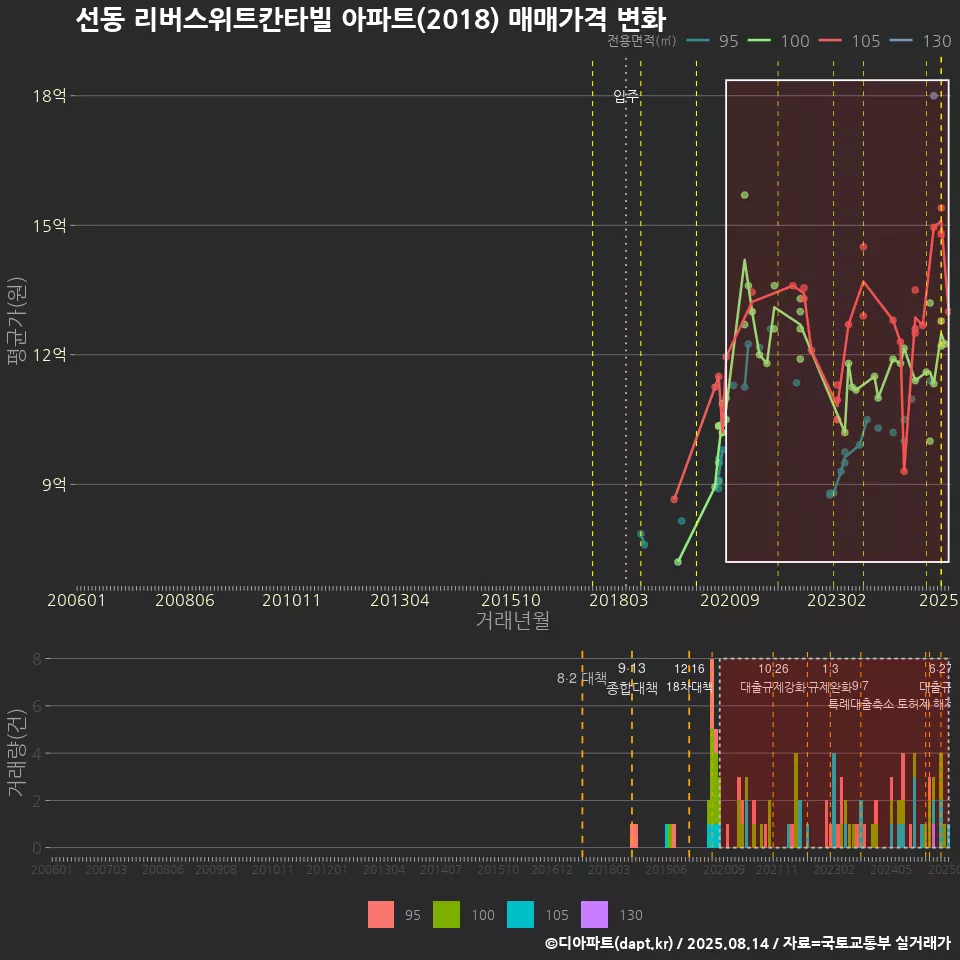This screenshot has height=960, width=960.
Task: Click the 200806 label on the price chart axis
Action: click(184, 600)
